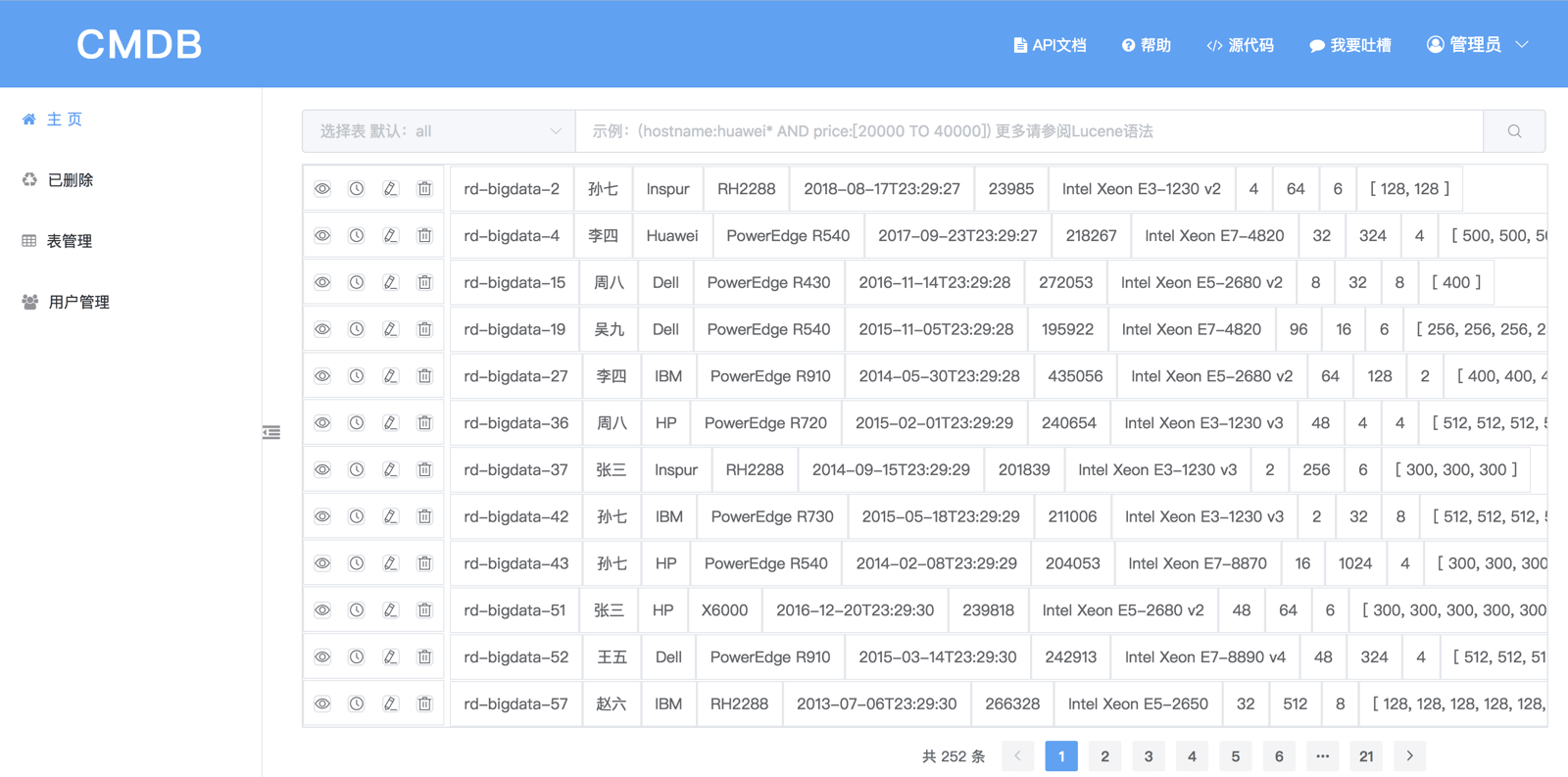Show change history of rd-bigdata-52
Screen dimensions: 1568x777
pyautogui.click(x=357, y=657)
